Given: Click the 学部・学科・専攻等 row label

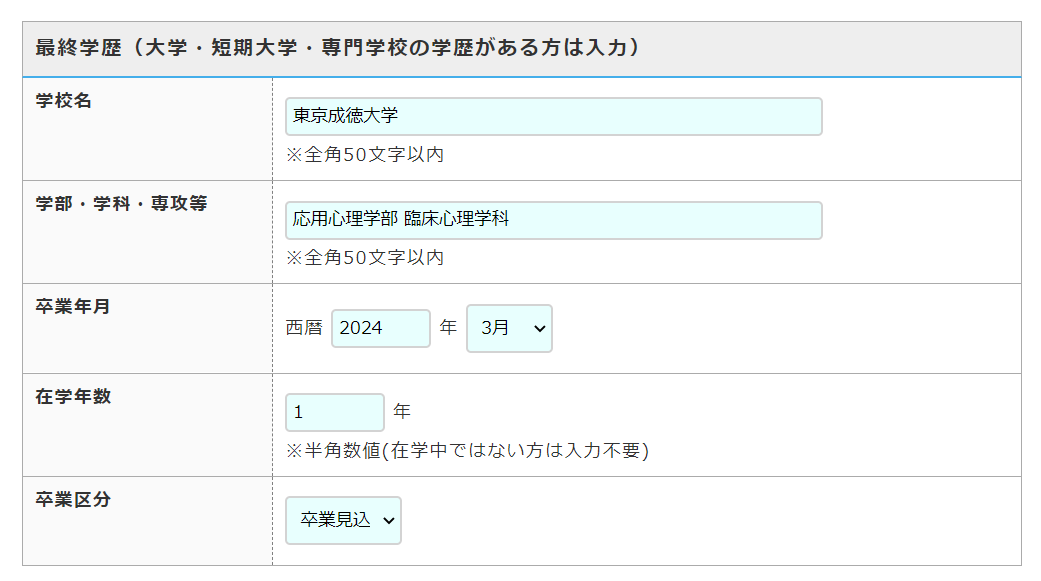Looking at the screenshot, I should (x=121, y=203).
